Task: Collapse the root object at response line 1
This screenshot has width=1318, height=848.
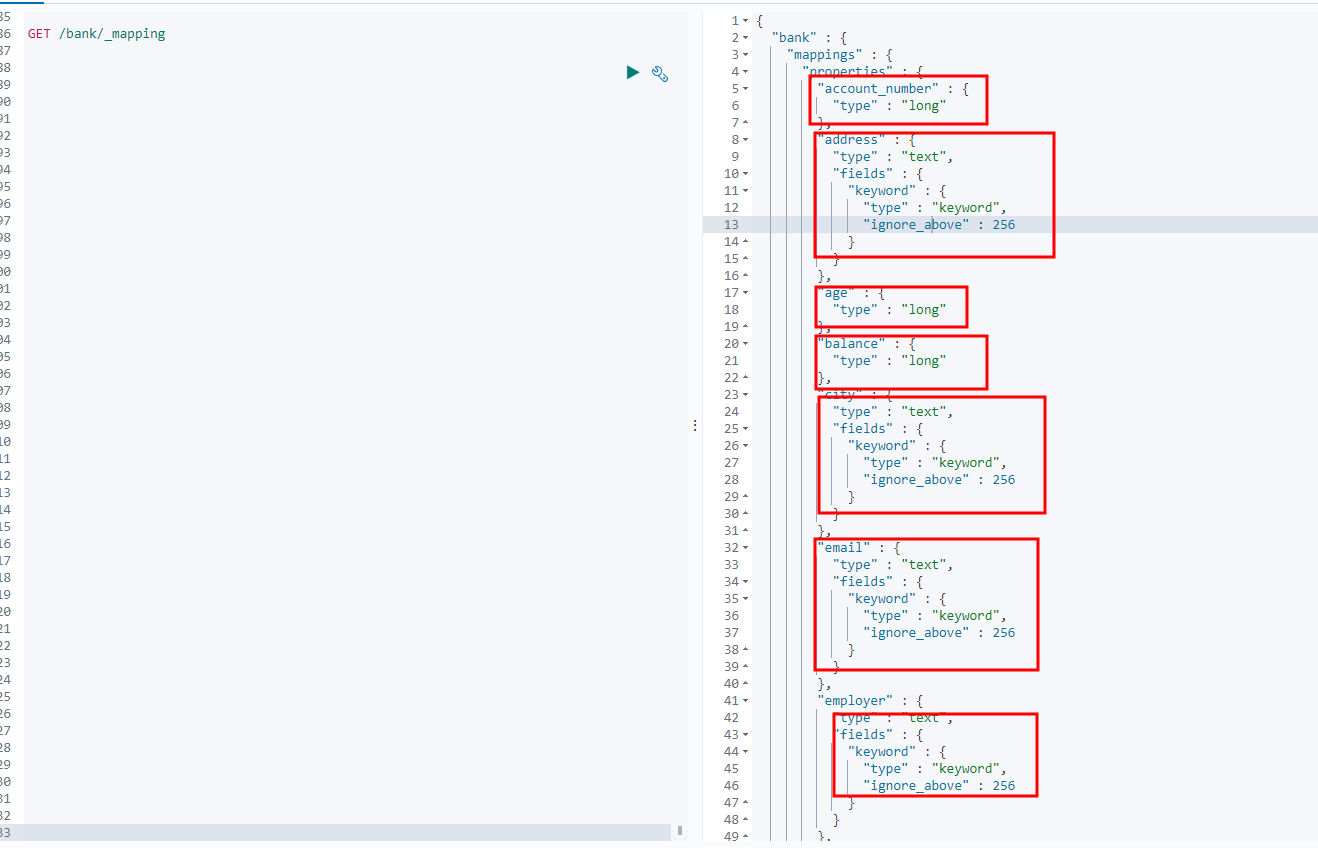Action: coord(745,21)
